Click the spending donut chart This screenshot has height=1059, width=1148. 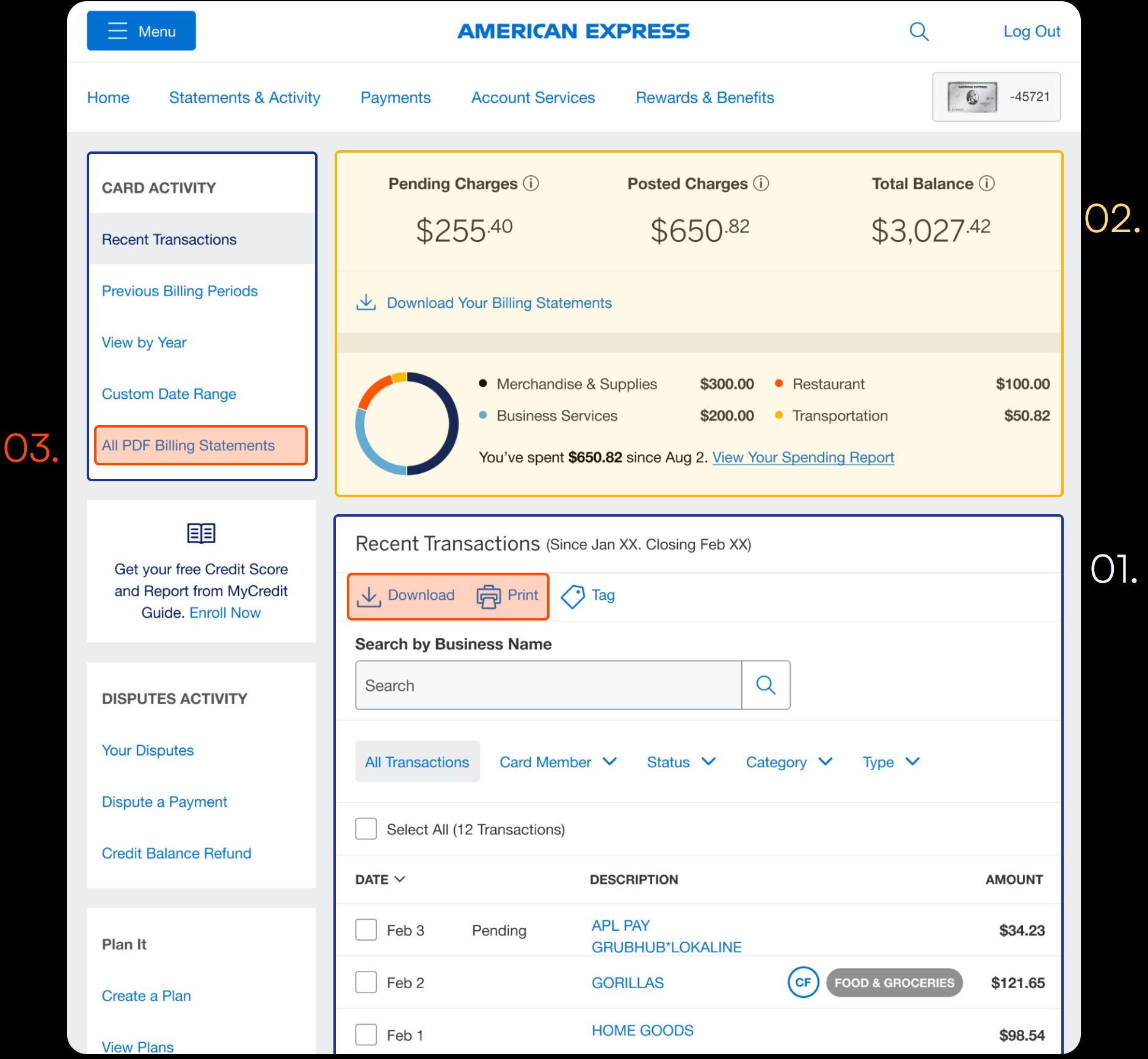coord(407,423)
